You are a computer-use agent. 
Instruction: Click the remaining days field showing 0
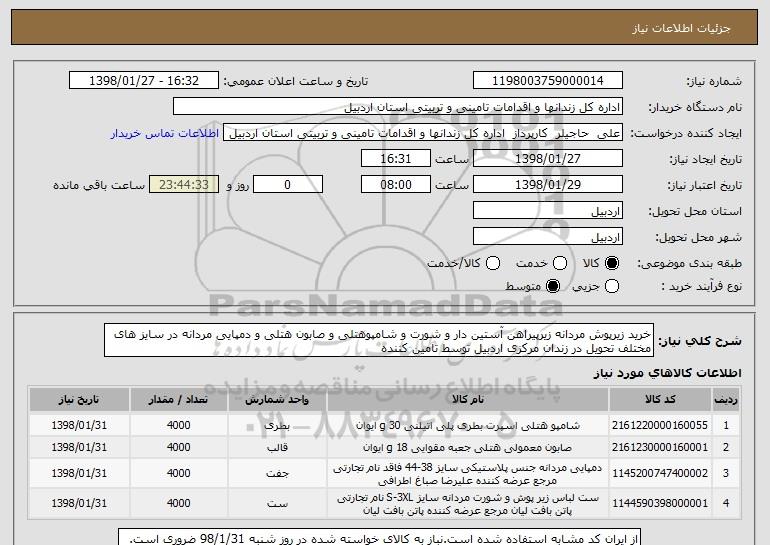(x=288, y=185)
